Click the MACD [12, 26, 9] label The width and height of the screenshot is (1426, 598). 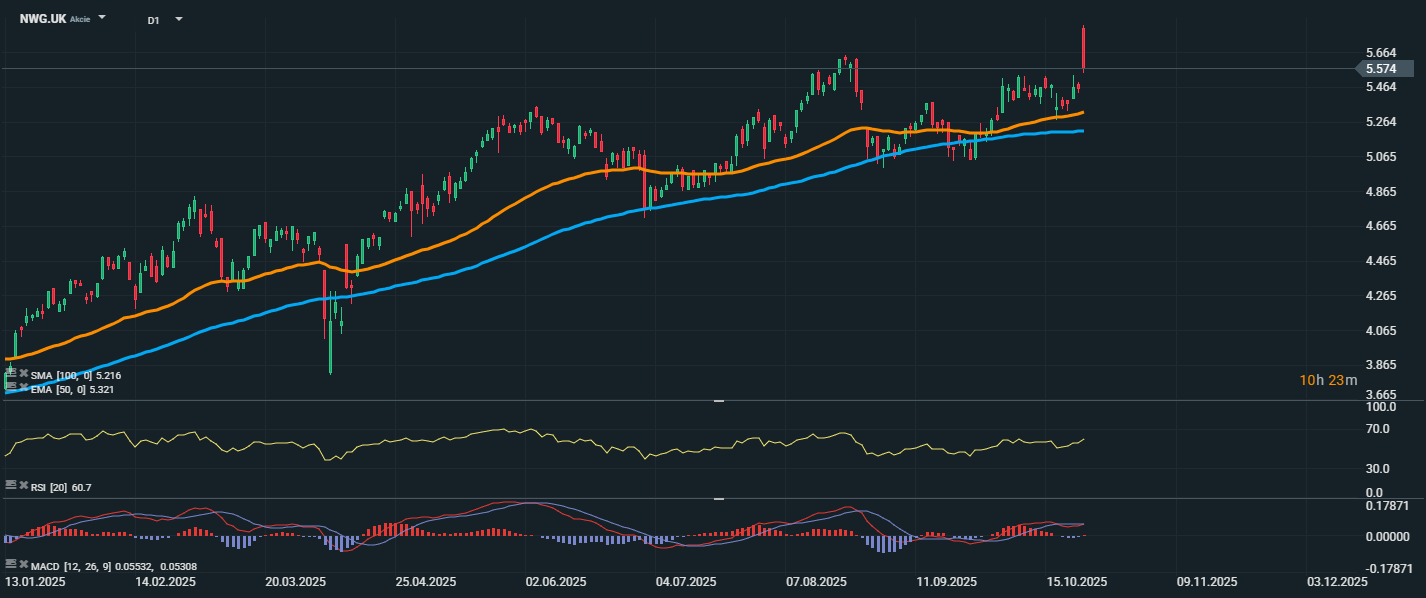pos(66,566)
